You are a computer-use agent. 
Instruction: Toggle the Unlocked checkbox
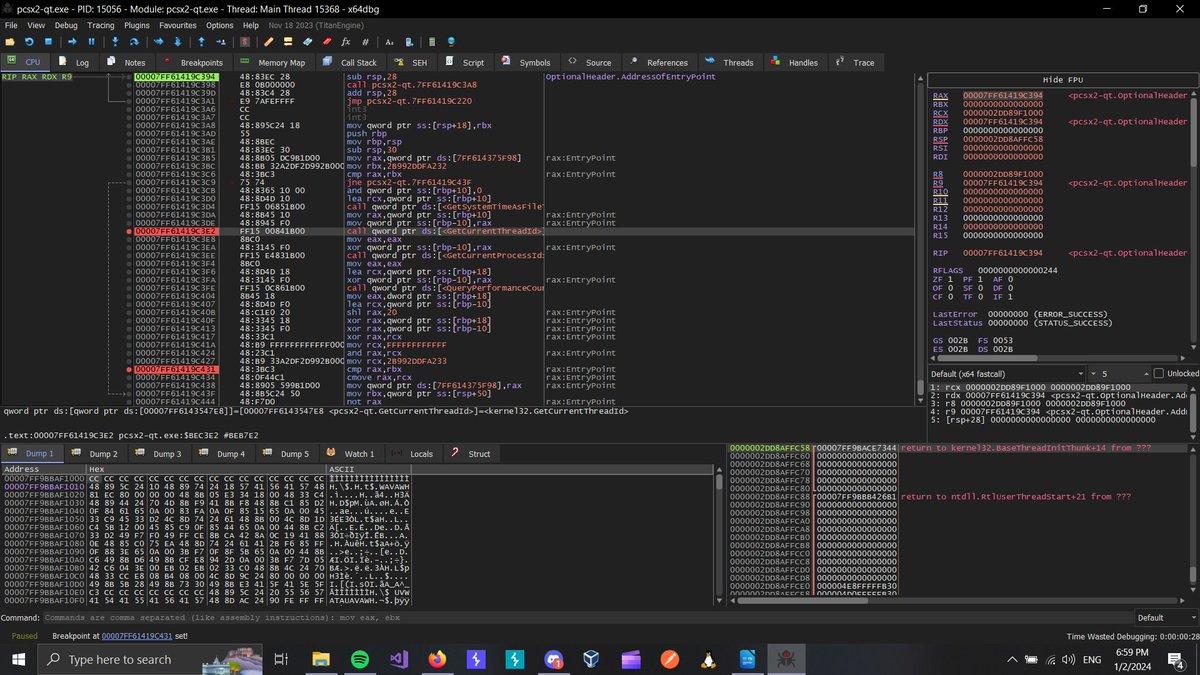click(1158, 373)
